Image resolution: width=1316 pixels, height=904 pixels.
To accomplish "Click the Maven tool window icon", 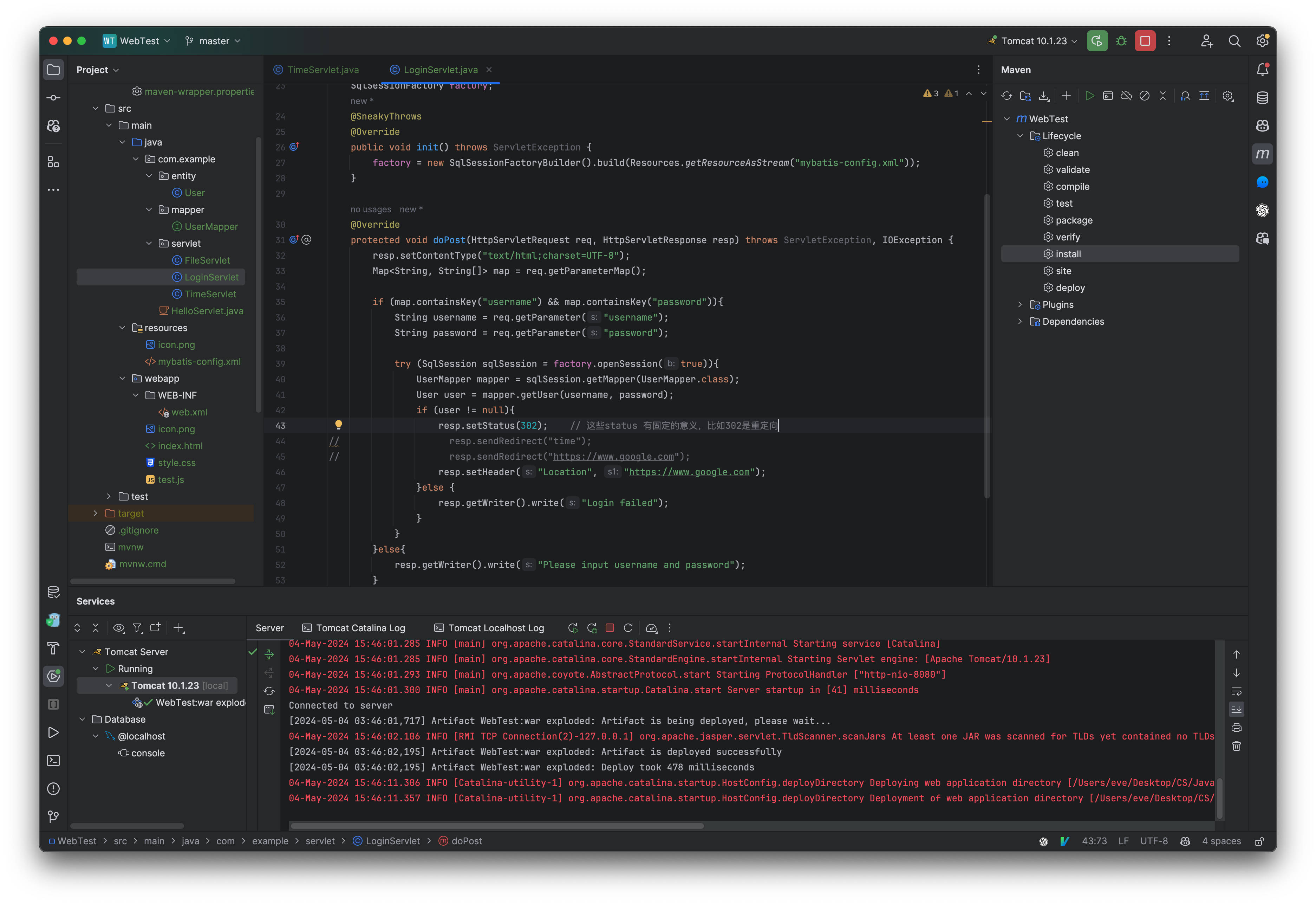I will (x=1262, y=154).
